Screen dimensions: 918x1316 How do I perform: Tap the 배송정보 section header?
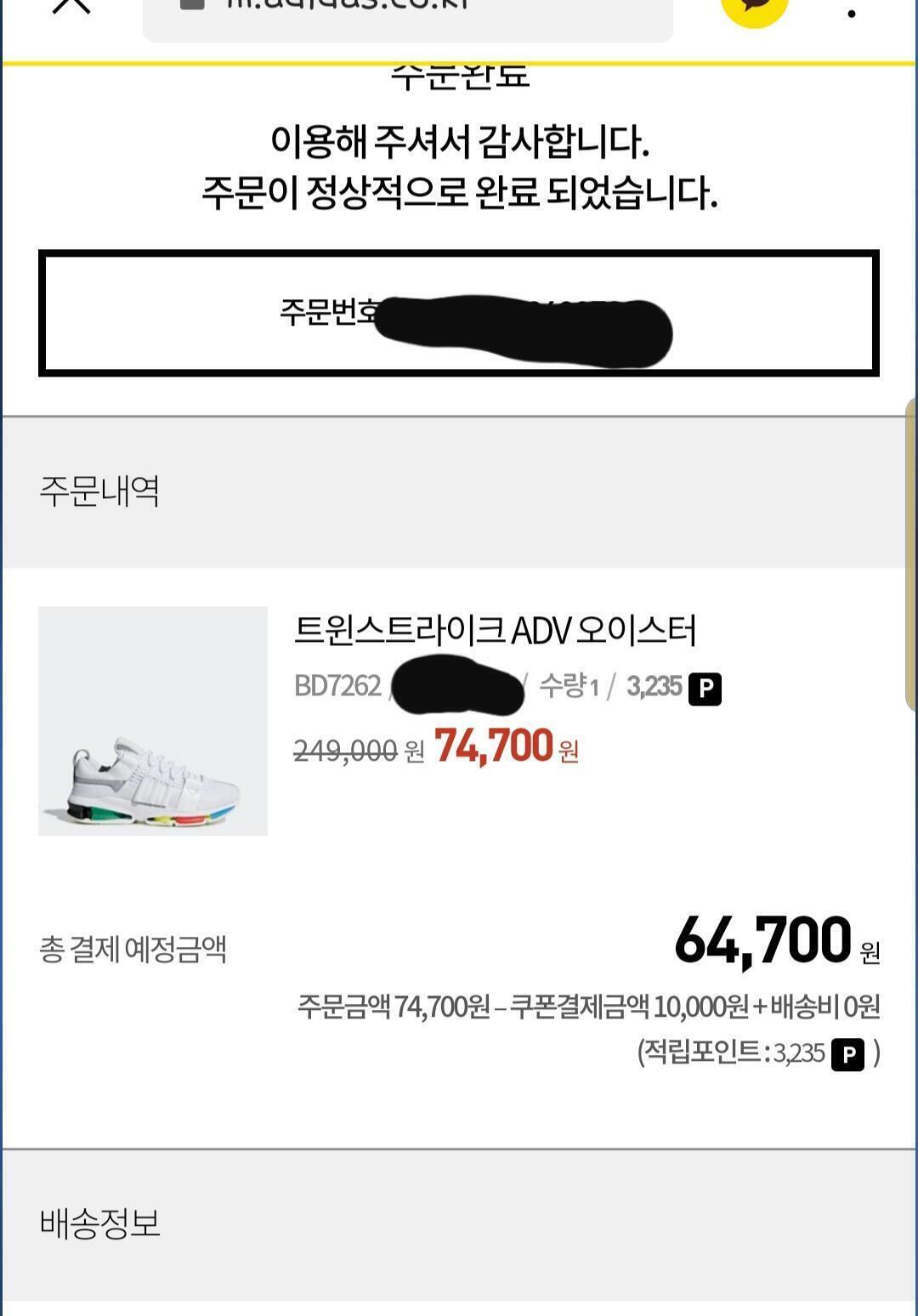pyautogui.click(x=459, y=1223)
